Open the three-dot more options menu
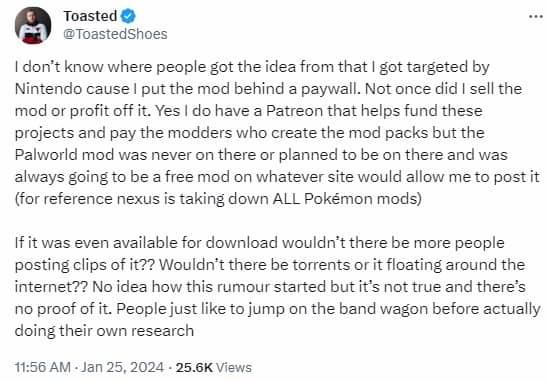This screenshot has height=382, width=548. coord(536,16)
